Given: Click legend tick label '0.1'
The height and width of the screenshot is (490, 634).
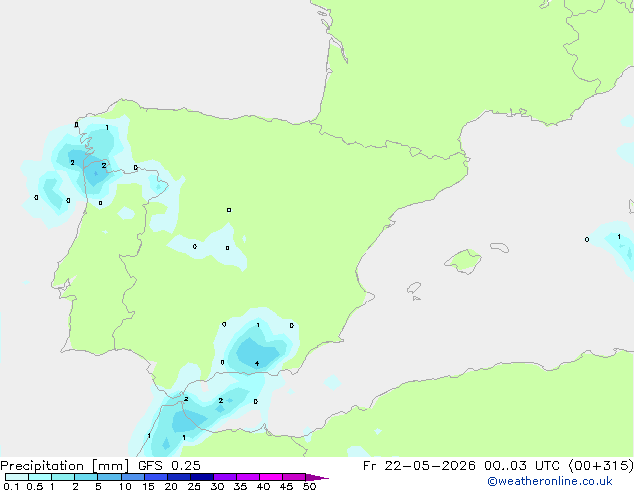Looking at the screenshot, I should [11, 486].
